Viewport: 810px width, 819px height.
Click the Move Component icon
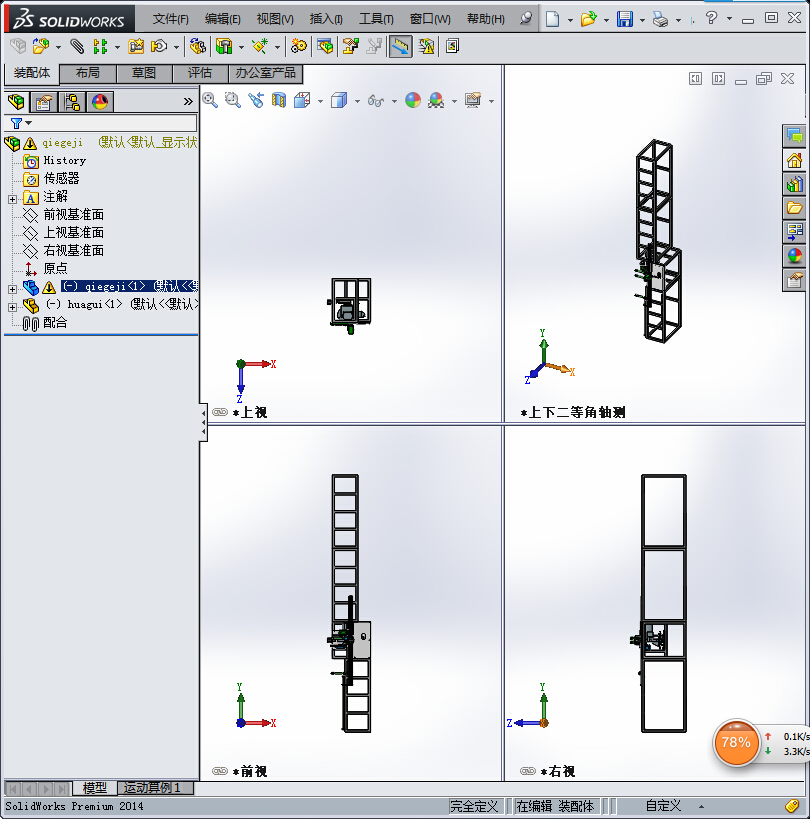coord(159,46)
